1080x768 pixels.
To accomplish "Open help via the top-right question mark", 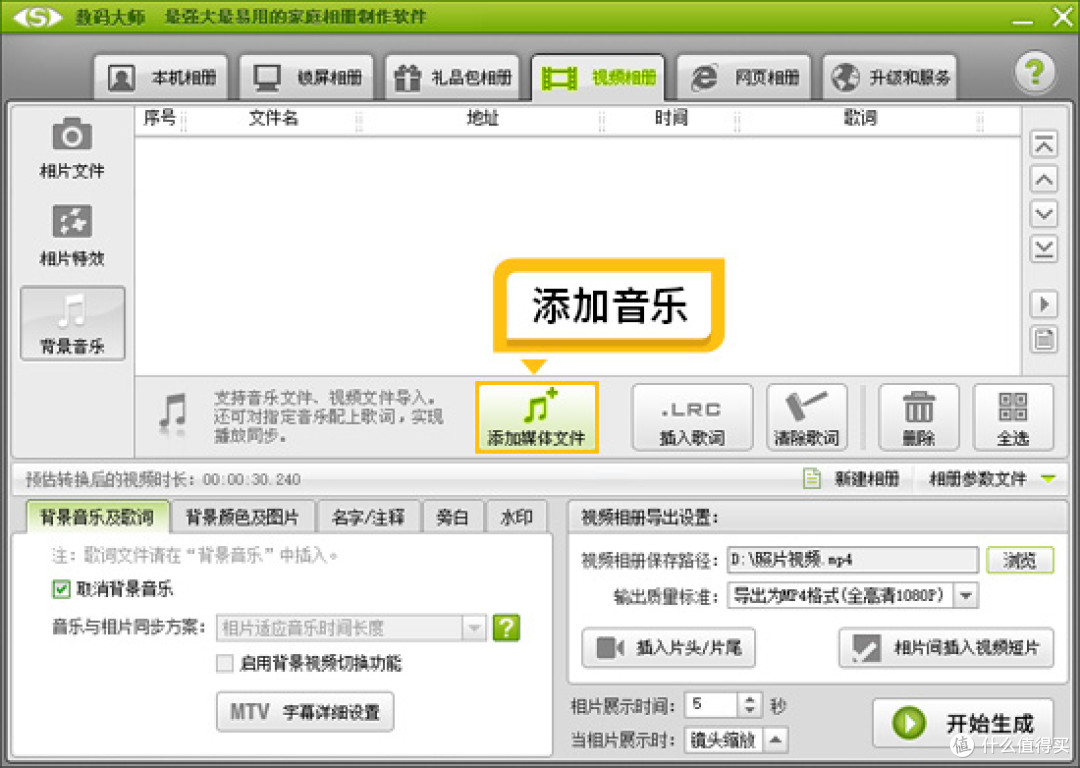I will (1035, 72).
